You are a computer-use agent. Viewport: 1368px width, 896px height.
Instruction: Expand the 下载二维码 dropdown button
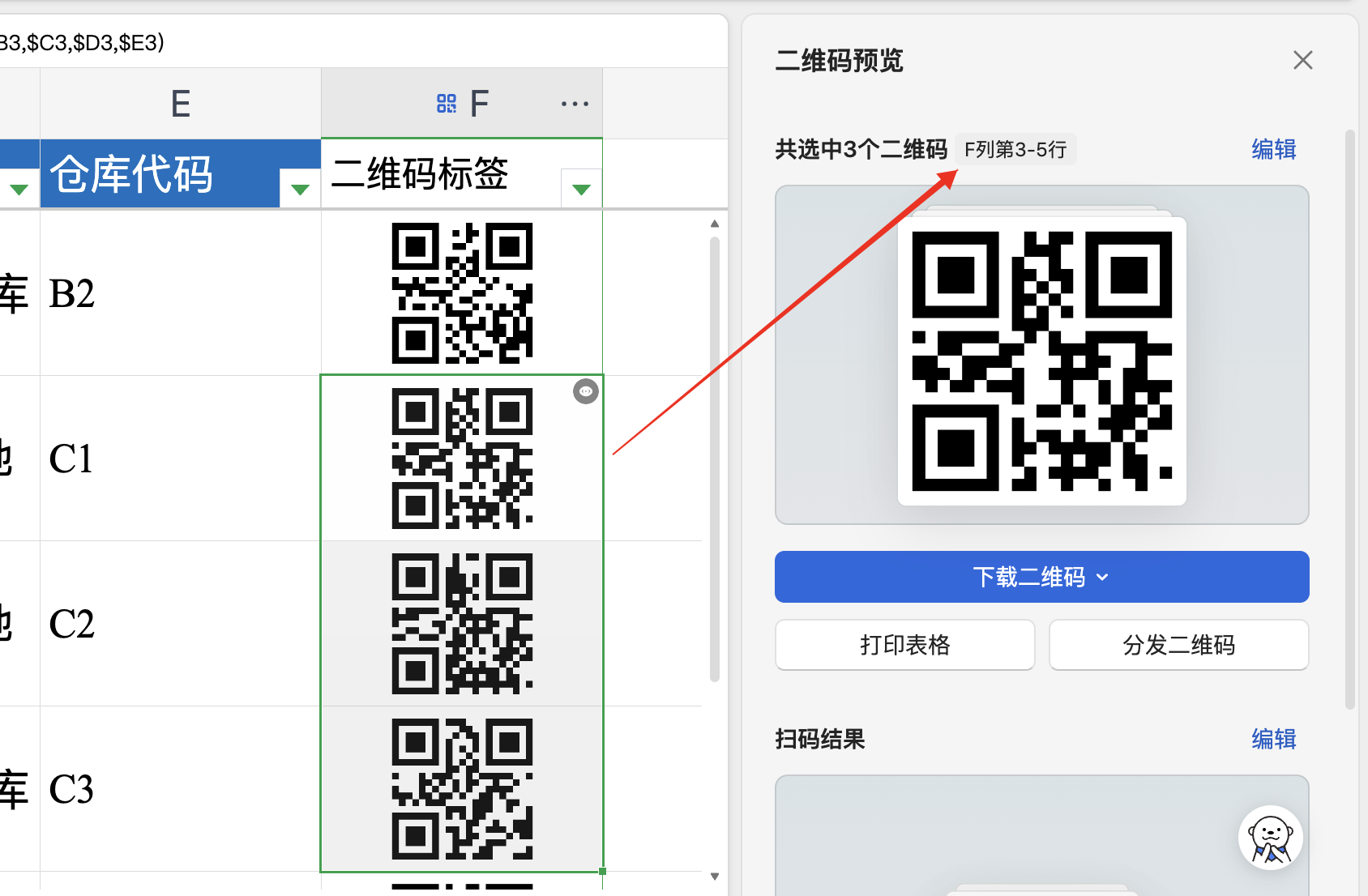click(1041, 577)
